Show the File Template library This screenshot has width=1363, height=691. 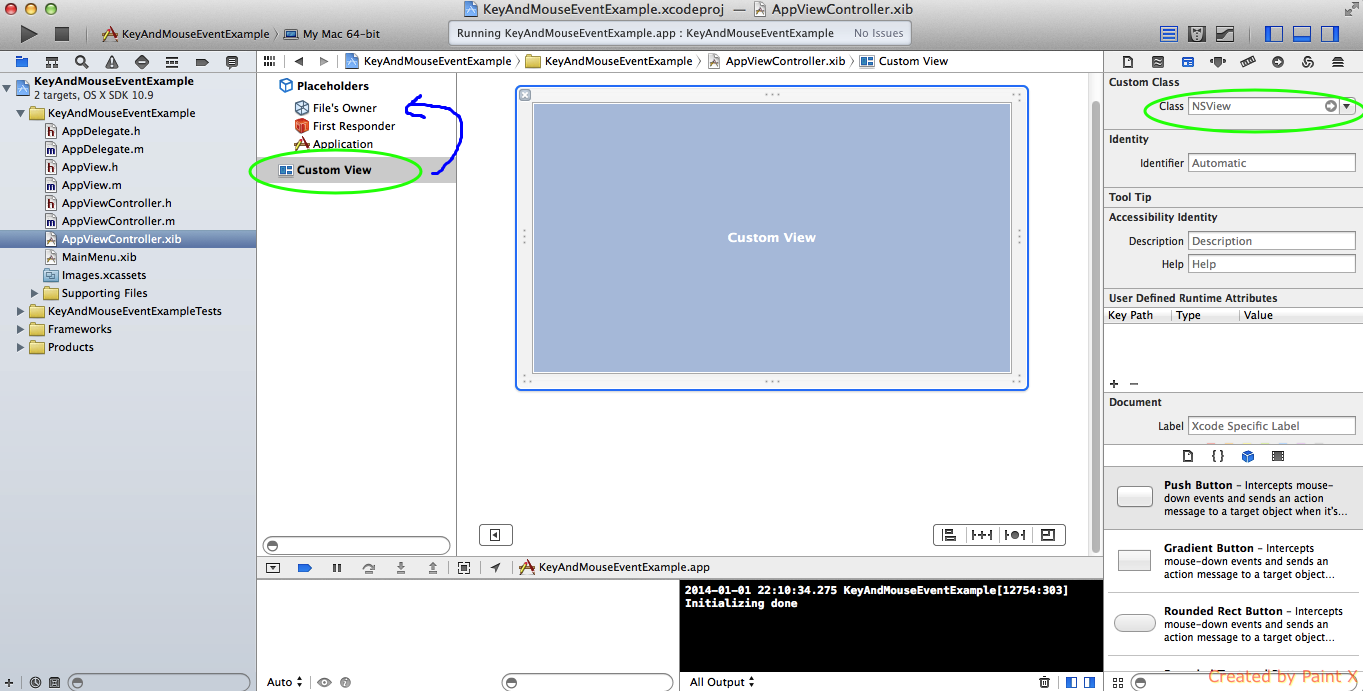1188,456
